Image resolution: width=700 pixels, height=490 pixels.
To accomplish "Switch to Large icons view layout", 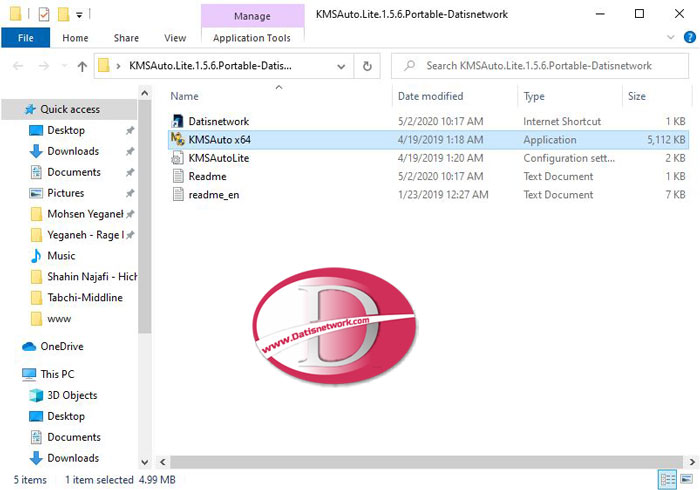I will coord(687,480).
